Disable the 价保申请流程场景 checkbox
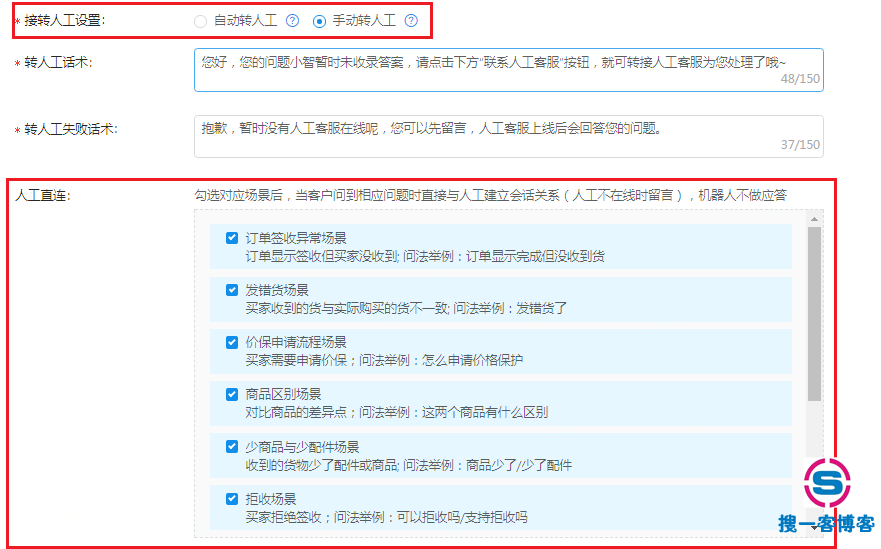Viewport: 881px width, 549px height. click(x=232, y=342)
